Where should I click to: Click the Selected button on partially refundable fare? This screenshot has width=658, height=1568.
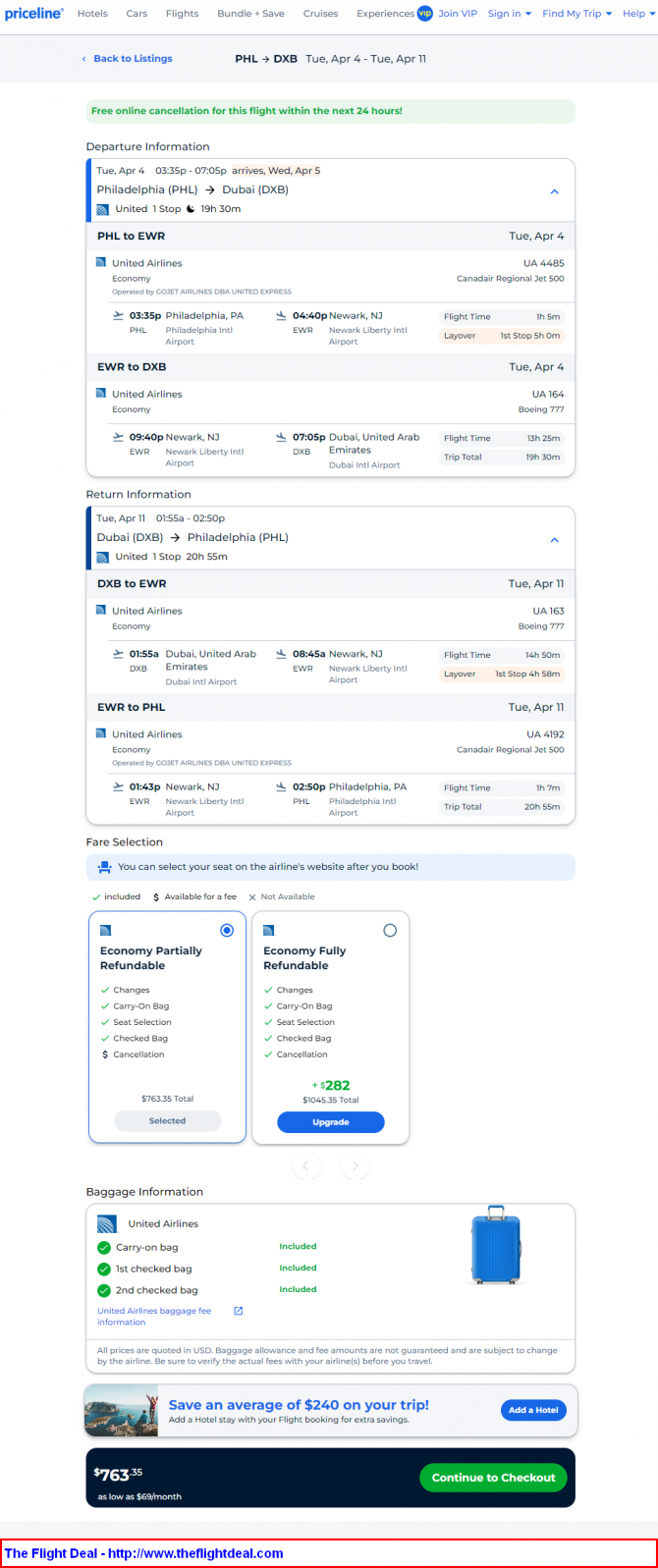(x=168, y=1121)
